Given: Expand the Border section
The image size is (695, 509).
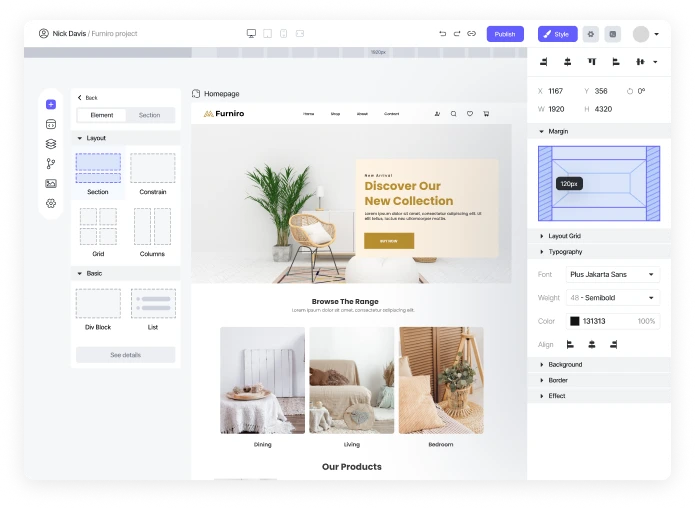Looking at the screenshot, I should click(598, 380).
